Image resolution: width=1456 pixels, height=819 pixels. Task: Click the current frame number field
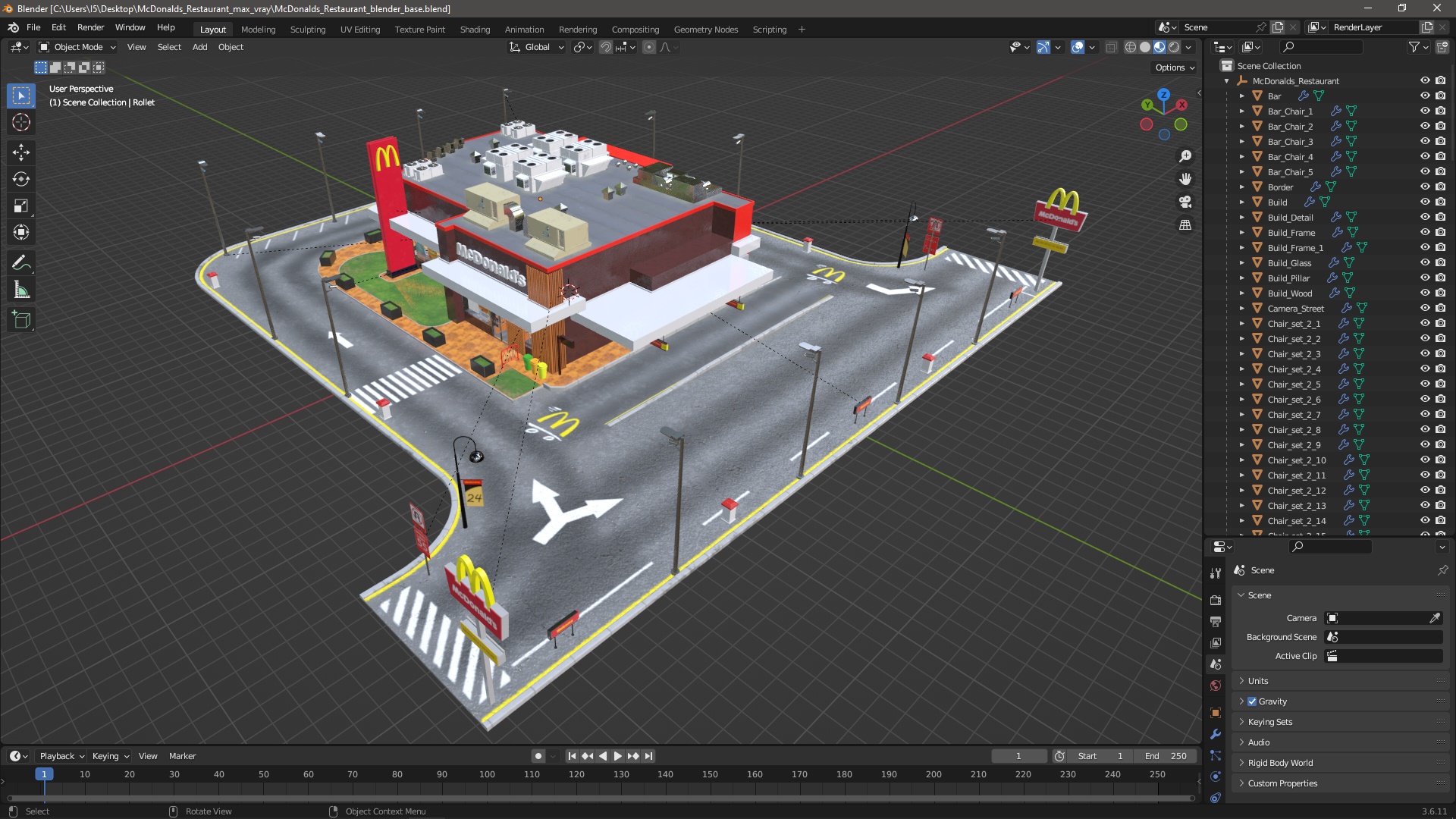[x=1019, y=756]
